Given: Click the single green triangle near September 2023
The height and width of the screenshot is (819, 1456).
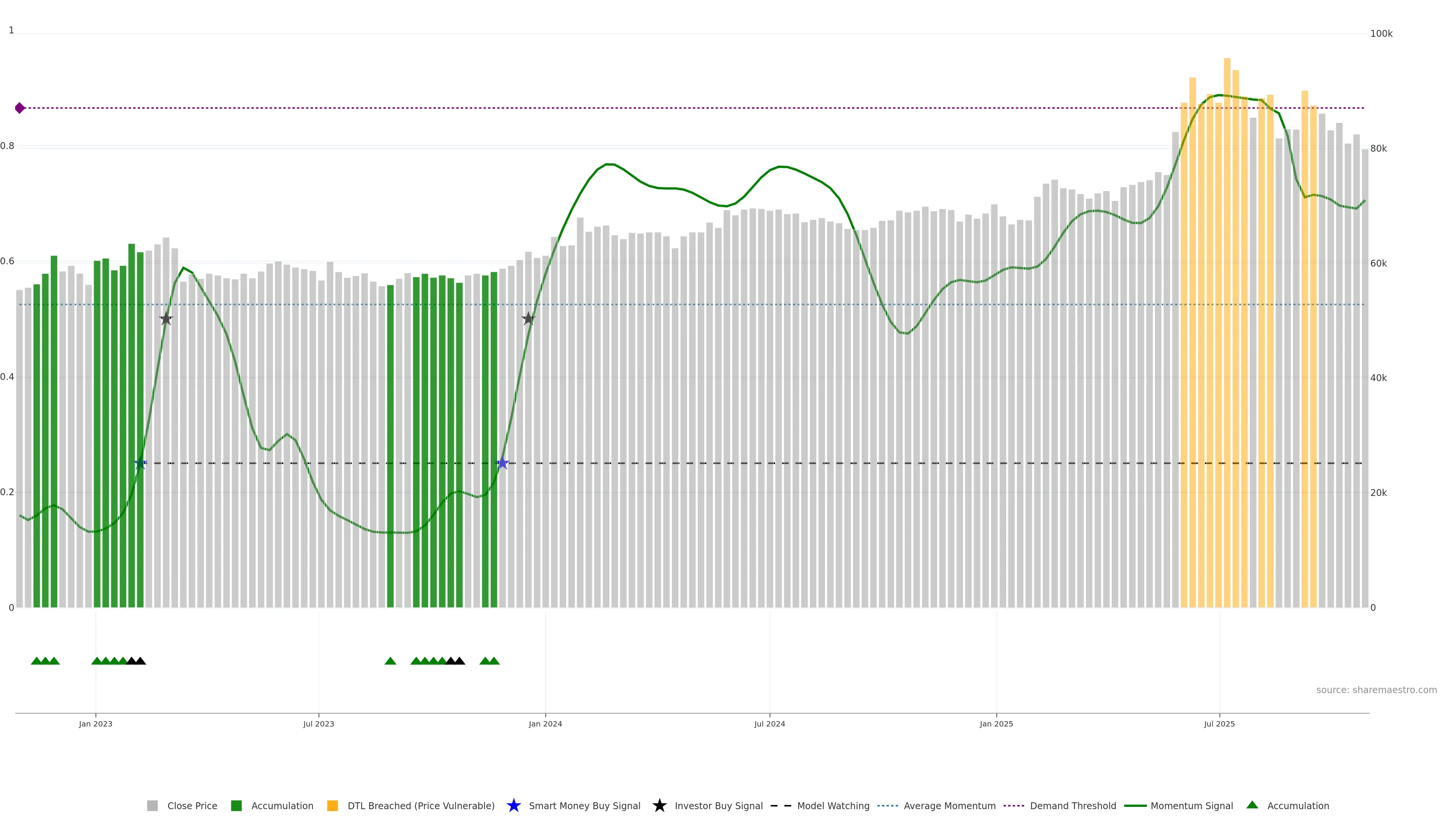Looking at the screenshot, I should pyautogui.click(x=390, y=661).
